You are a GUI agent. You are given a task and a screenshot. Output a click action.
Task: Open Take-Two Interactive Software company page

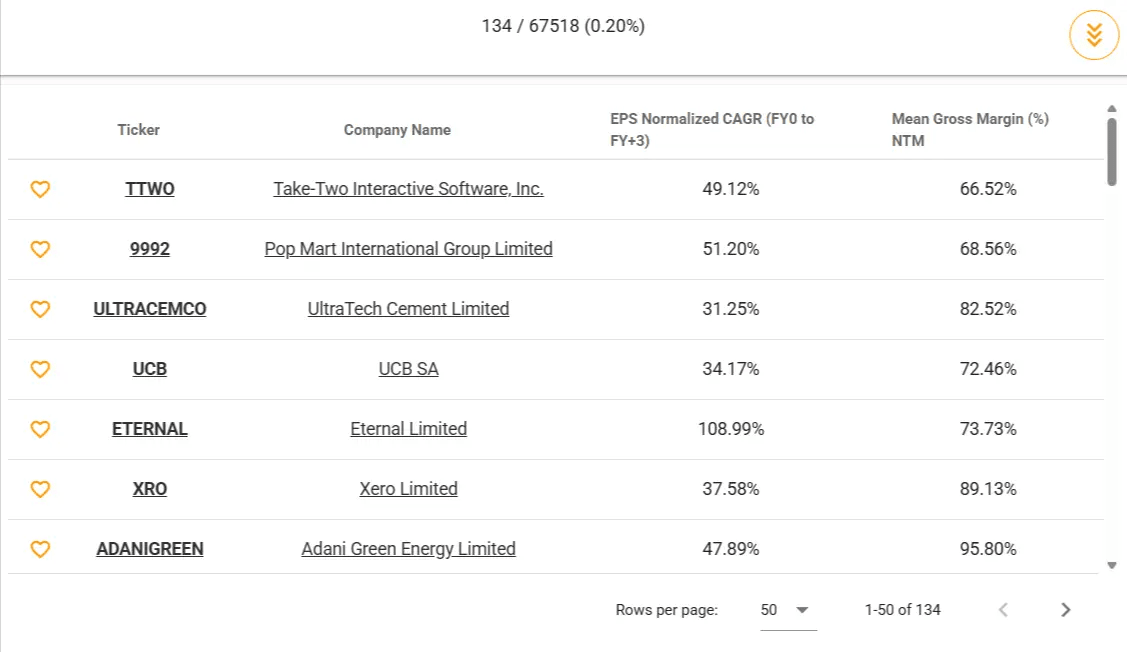(408, 189)
